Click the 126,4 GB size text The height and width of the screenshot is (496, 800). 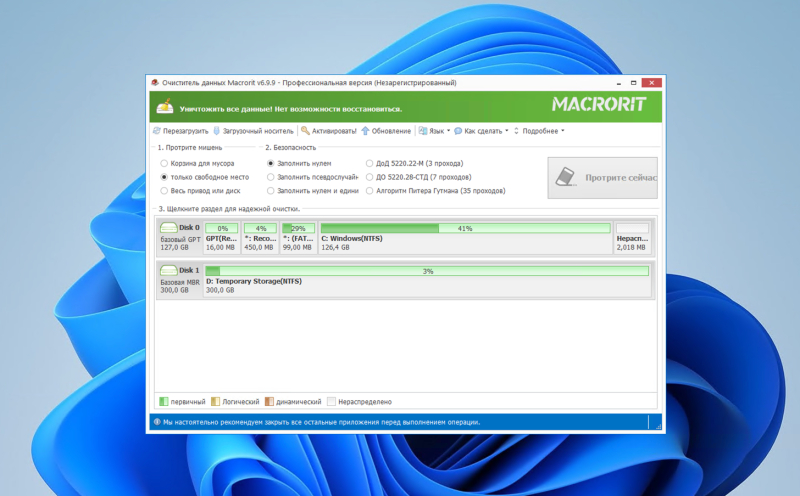coord(335,247)
